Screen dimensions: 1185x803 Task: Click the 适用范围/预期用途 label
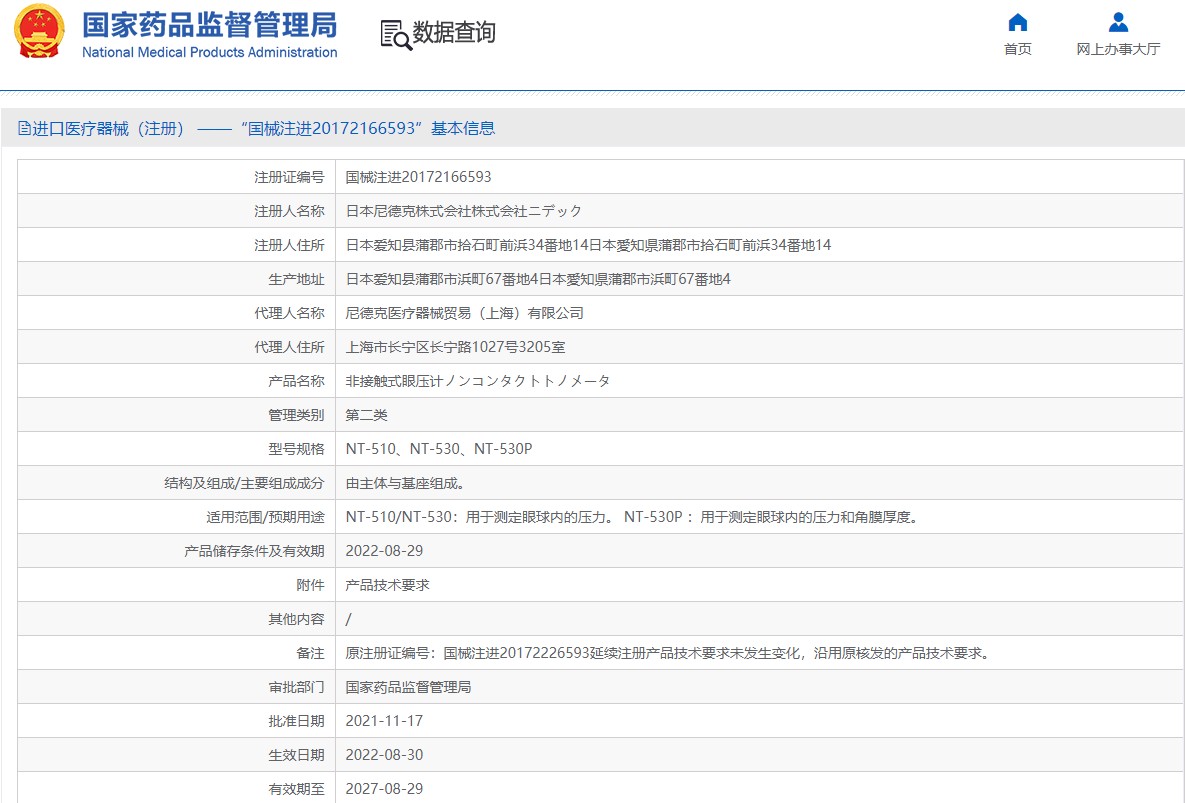click(265, 517)
